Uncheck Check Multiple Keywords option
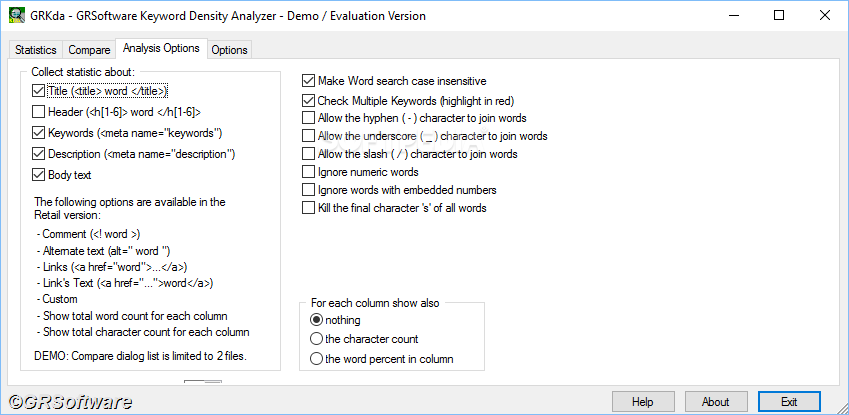 pyautogui.click(x=308, y=101)
